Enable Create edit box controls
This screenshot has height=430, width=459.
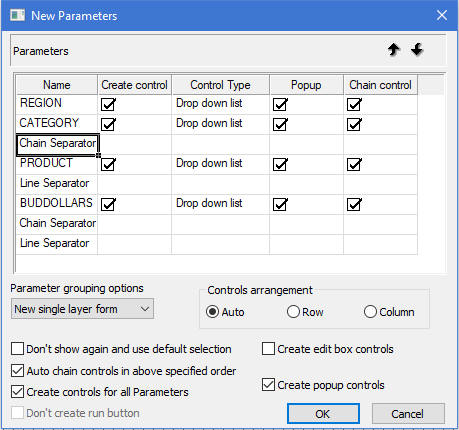[268, 349]
